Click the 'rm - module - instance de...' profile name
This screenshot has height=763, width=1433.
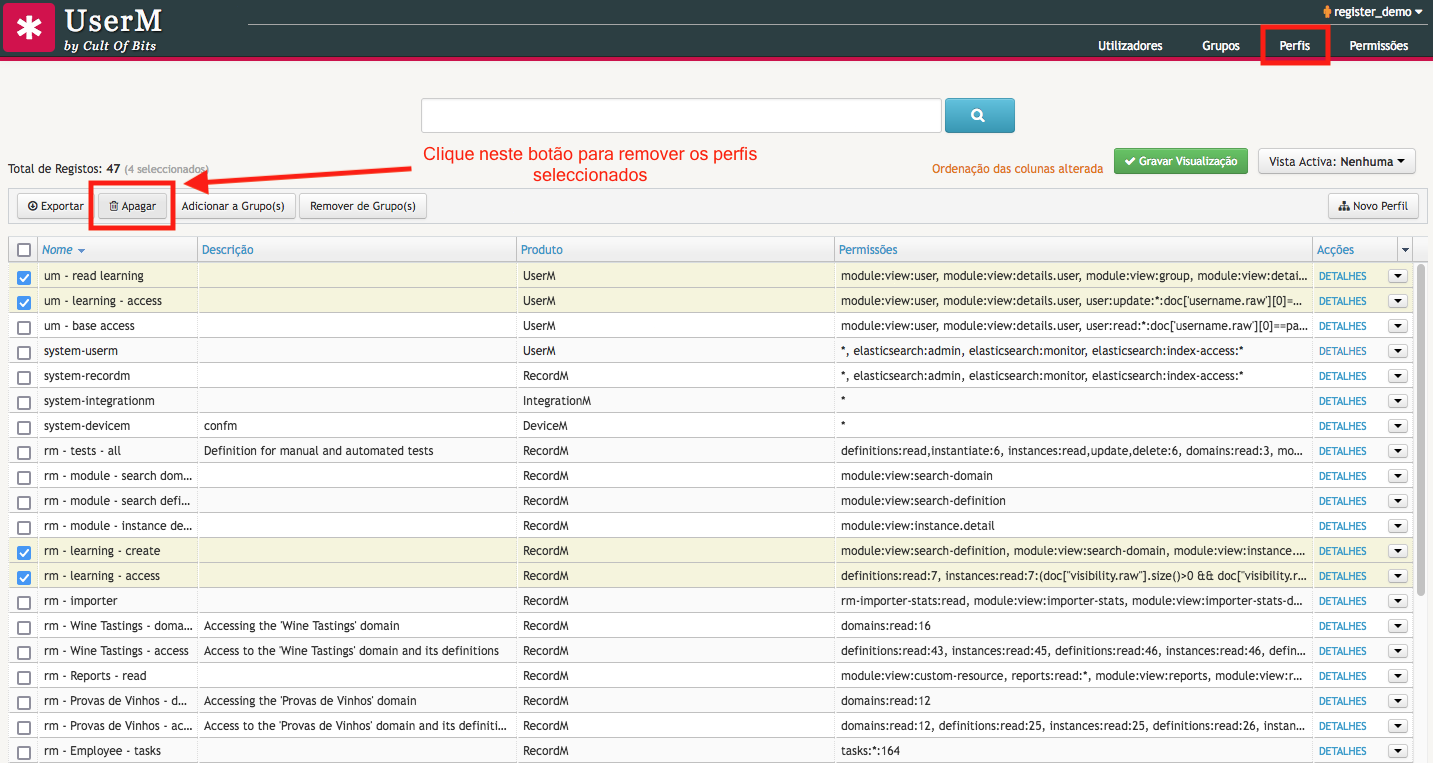[118, 526]
